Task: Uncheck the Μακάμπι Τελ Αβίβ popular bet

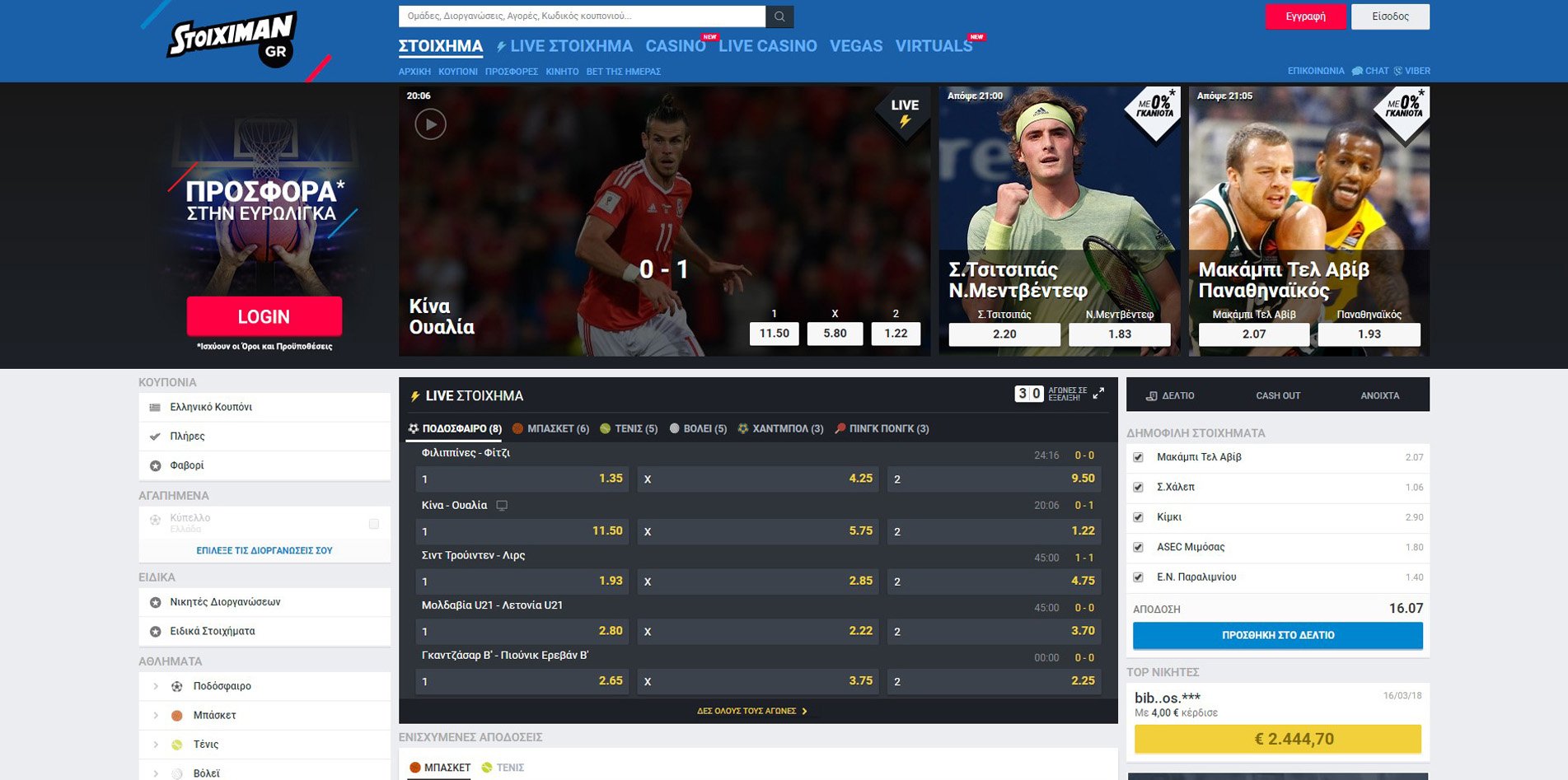Action: (1138, 457)
